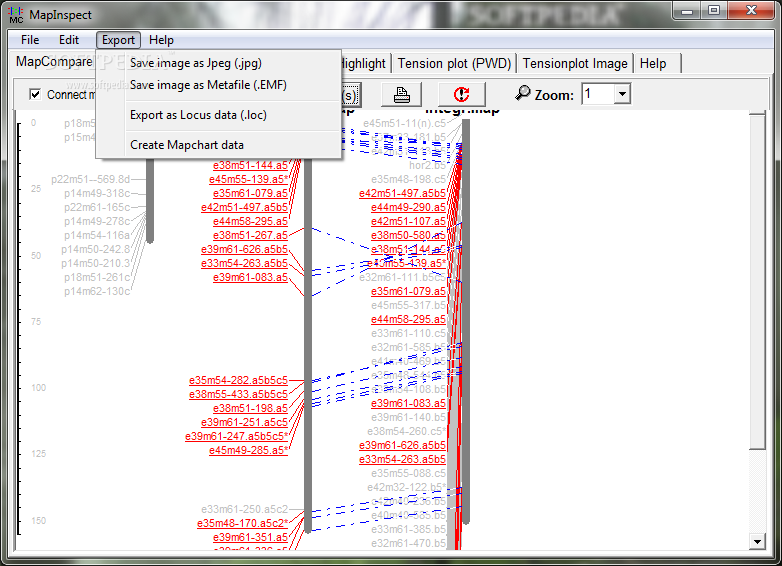Click gray marker e35m48-198.c5

click(x=408, y=179)
